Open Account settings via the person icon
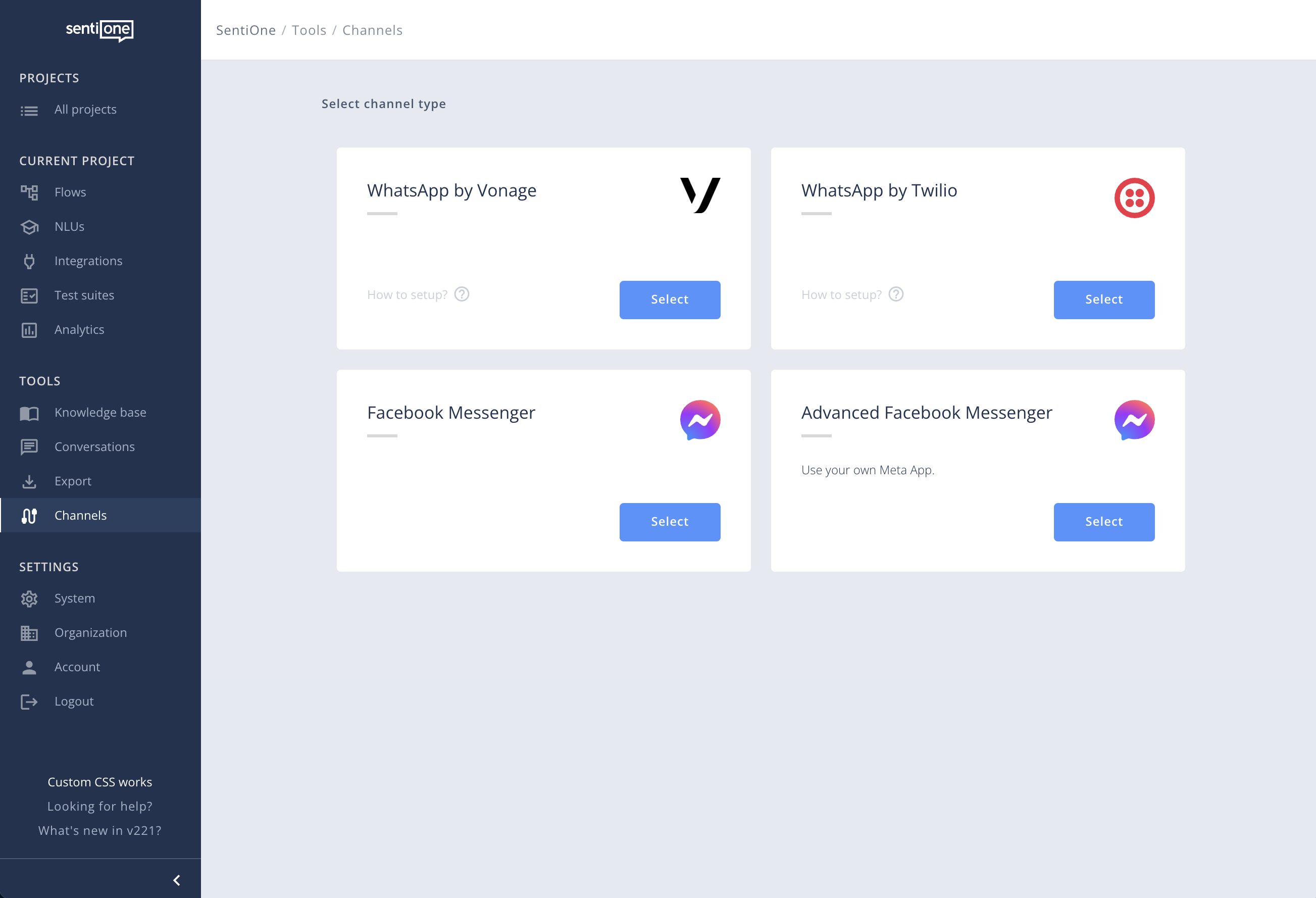 tap(29, 666)
